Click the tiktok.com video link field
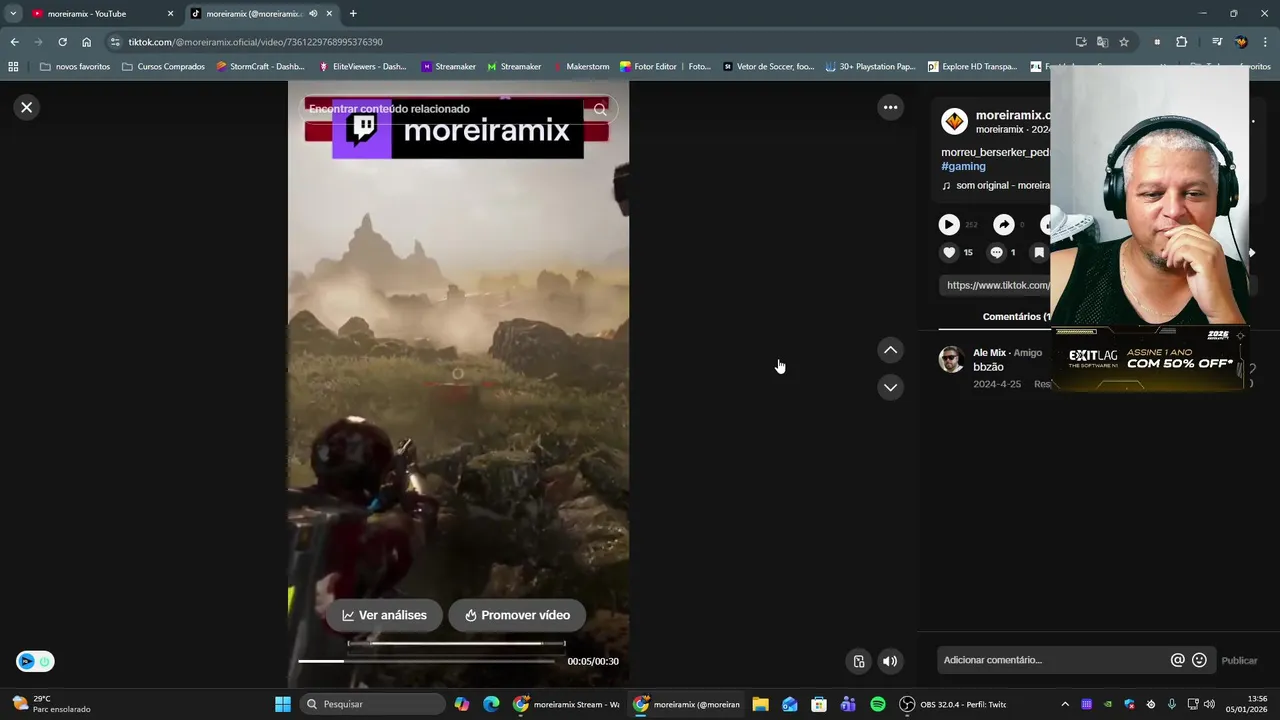Viewport: 1280px width, 720px height. coord(994,285)
